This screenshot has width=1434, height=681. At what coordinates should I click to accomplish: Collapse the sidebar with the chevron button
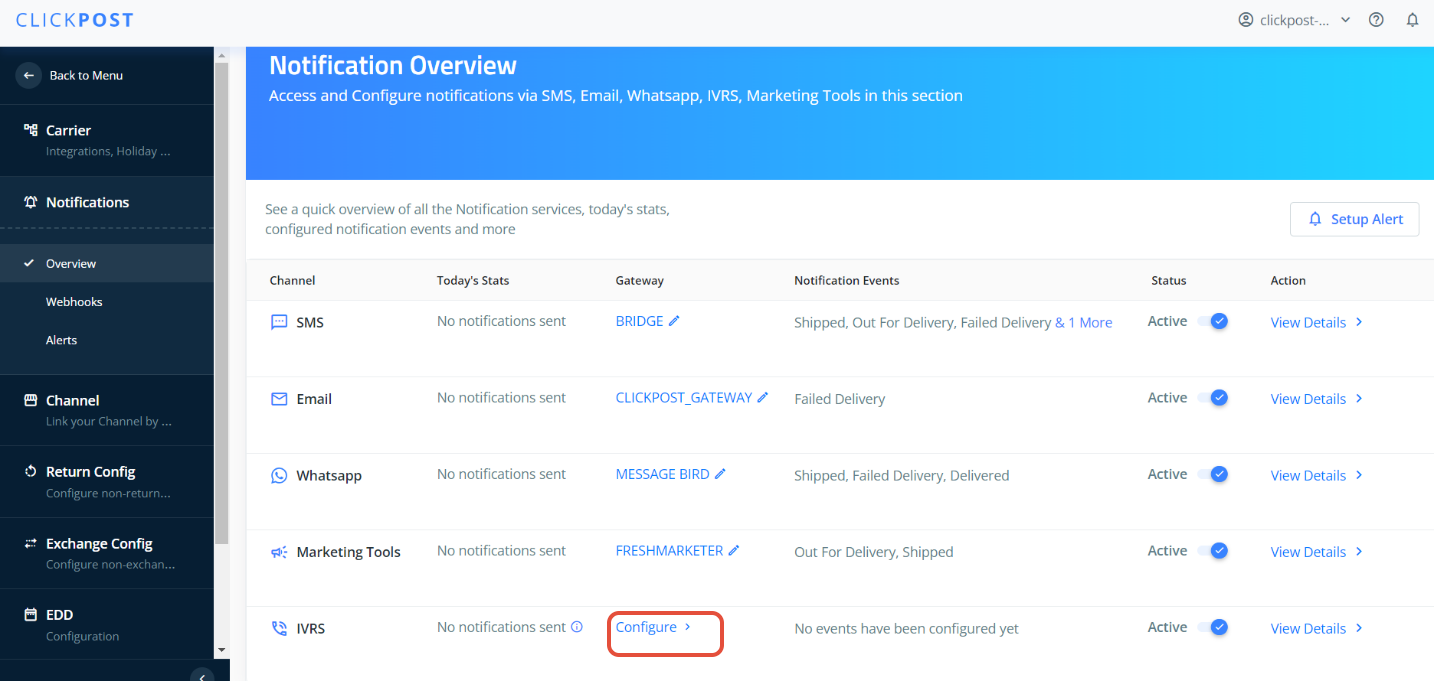point(202,677)
